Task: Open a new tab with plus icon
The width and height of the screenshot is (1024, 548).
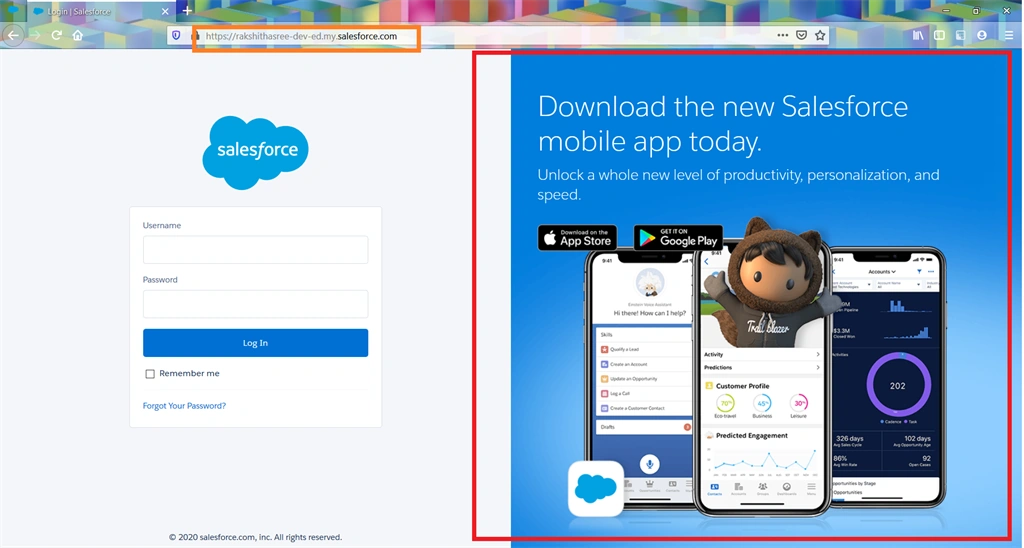Action: coord(187,10)
